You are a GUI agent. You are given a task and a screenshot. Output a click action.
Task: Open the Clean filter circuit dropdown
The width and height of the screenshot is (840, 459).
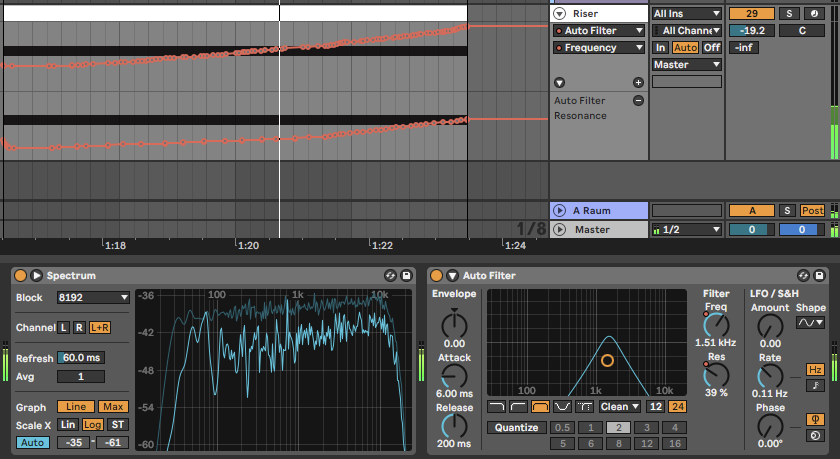pyautogui.click(x=619, y=407)
